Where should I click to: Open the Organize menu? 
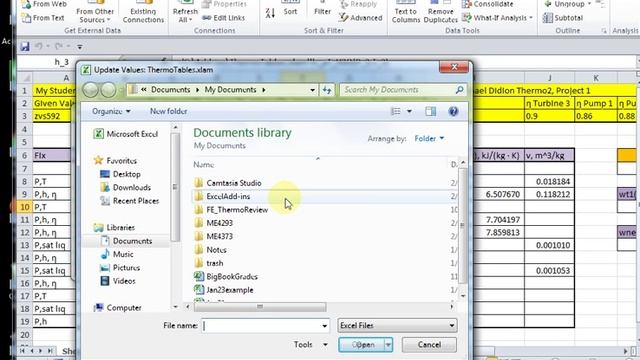(111, 111)
